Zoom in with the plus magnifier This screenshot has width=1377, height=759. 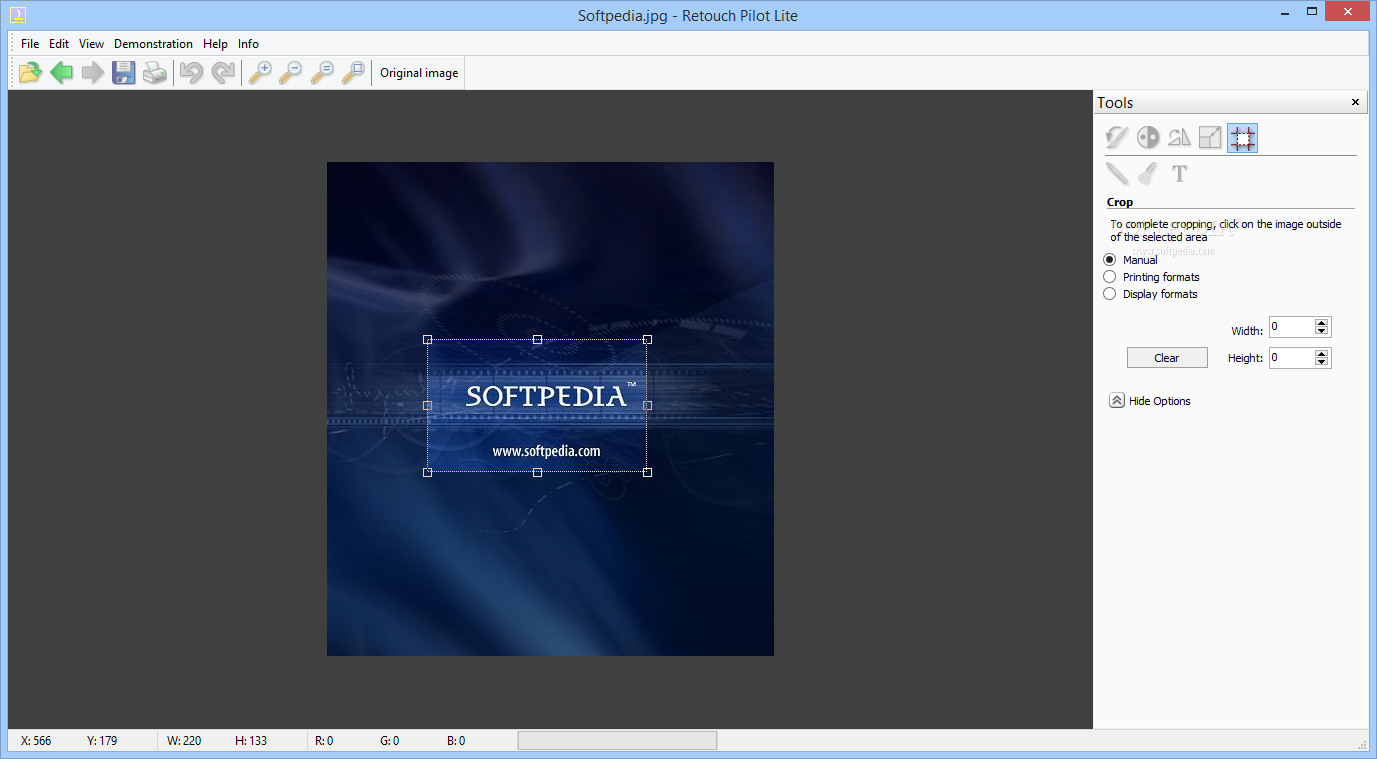[x=260, y=72]
